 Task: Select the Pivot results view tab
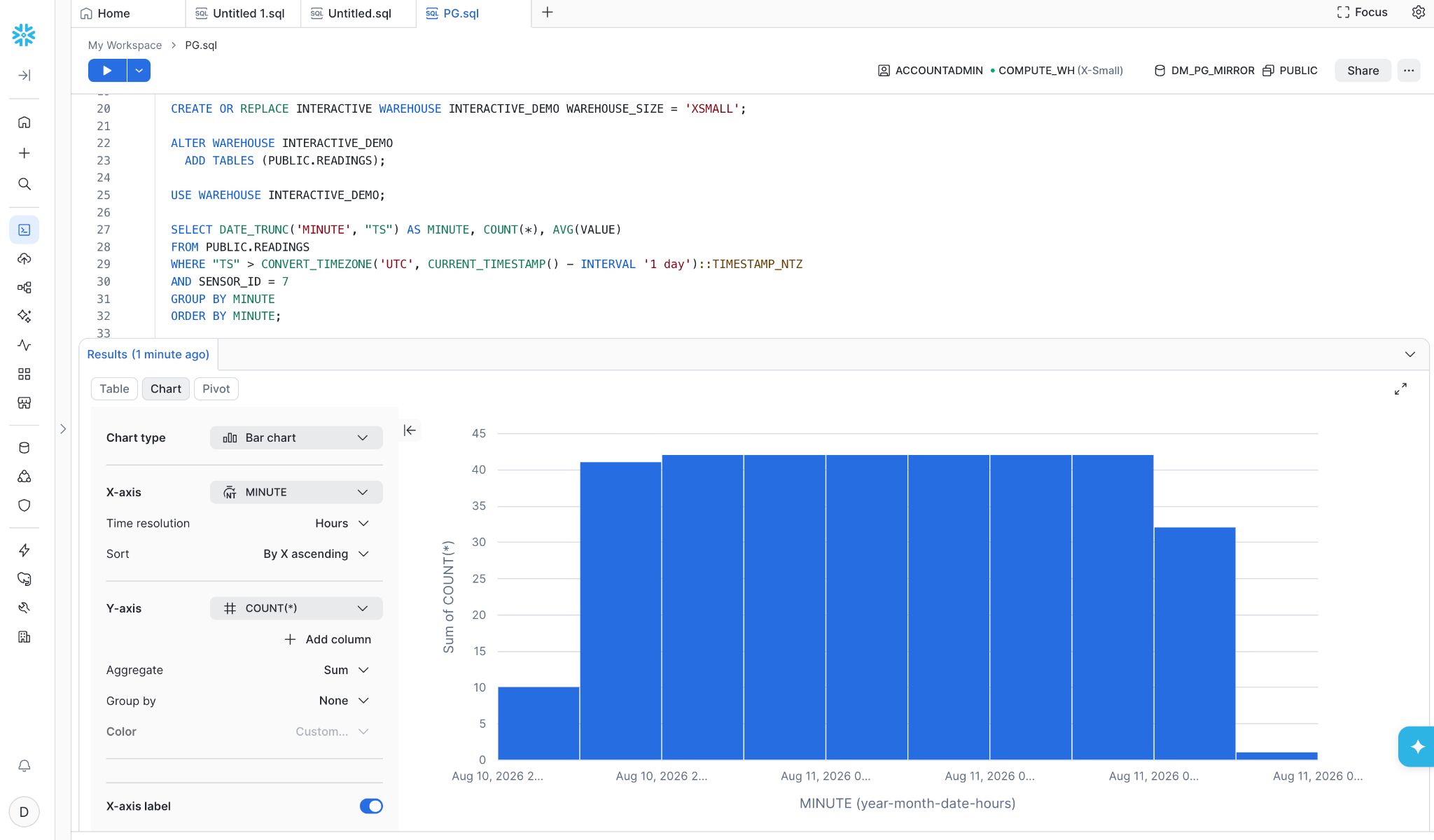(x=216, y=389)
